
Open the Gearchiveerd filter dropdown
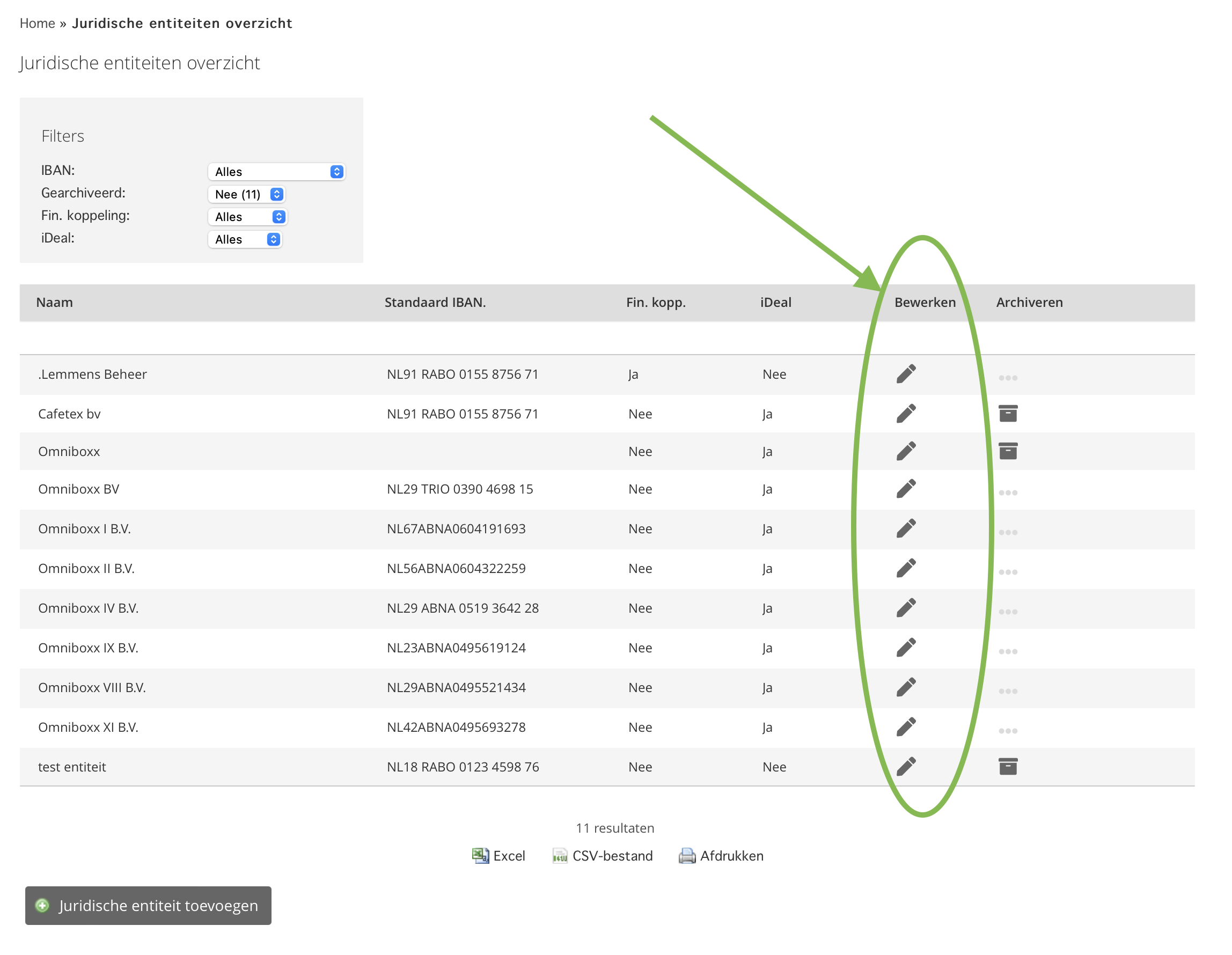pos(246,194)
